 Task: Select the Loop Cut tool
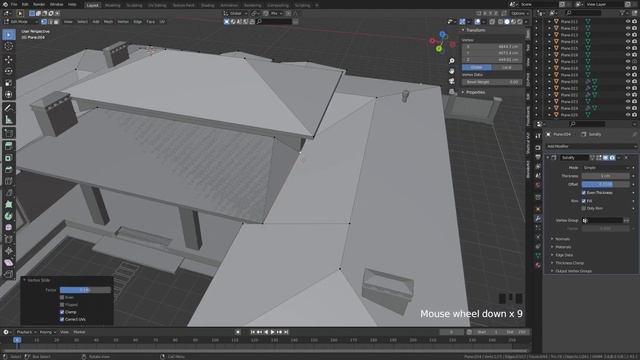9,181
